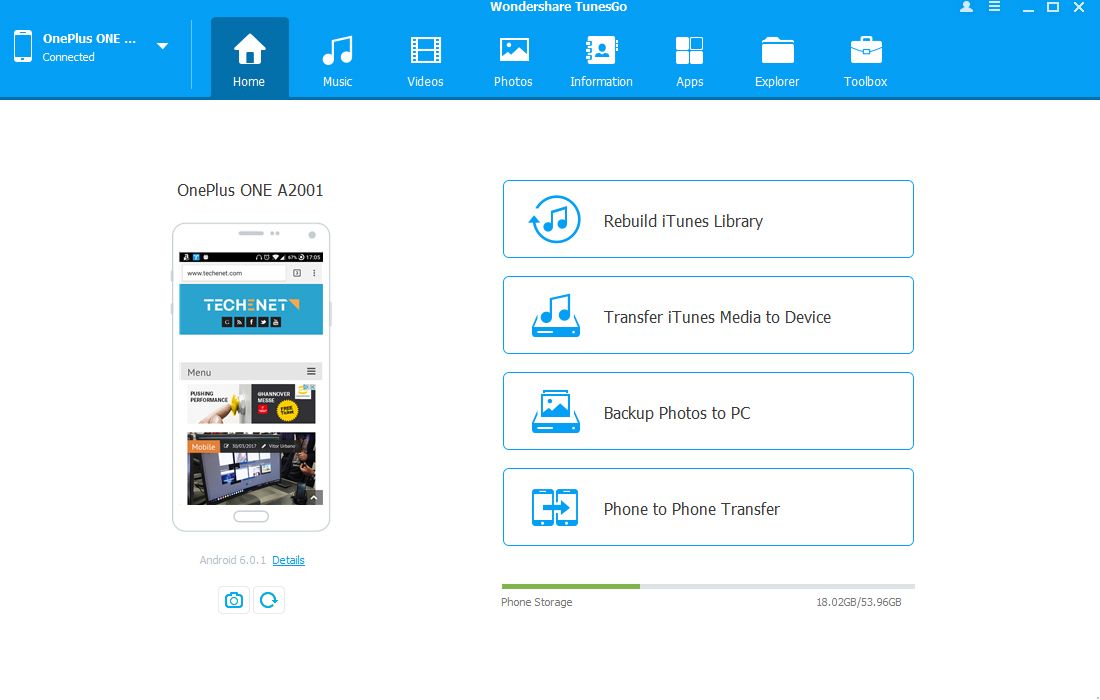Click the Details link under the phone

288,560
